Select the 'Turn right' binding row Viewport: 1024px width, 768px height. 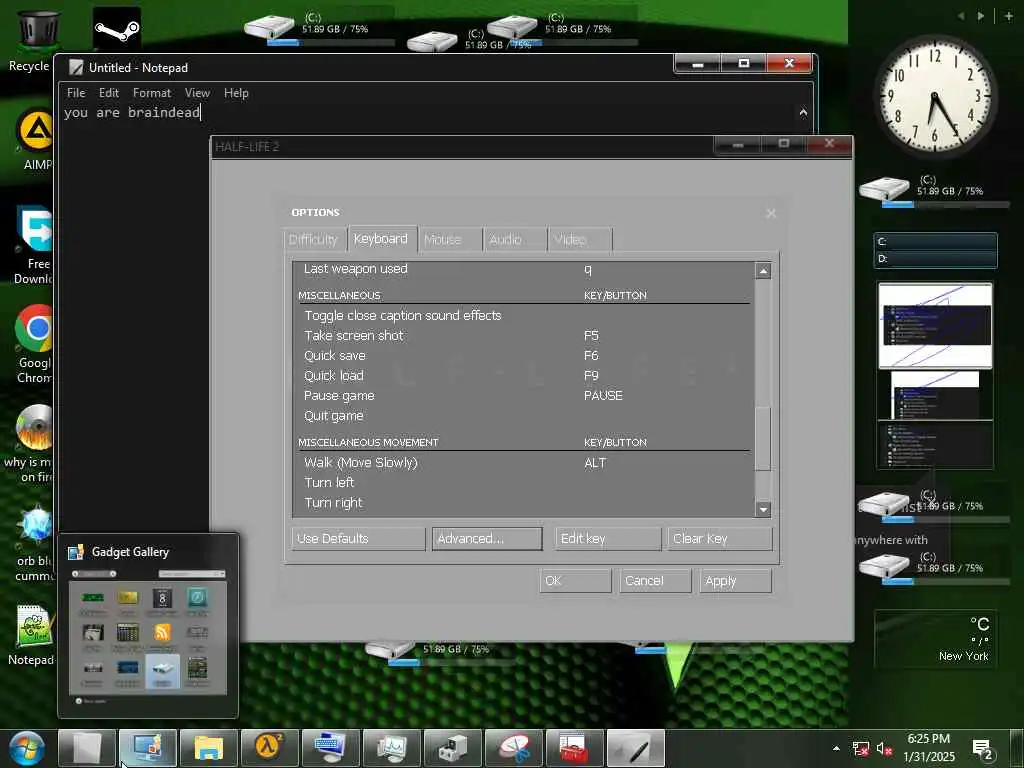click(523, 503)
